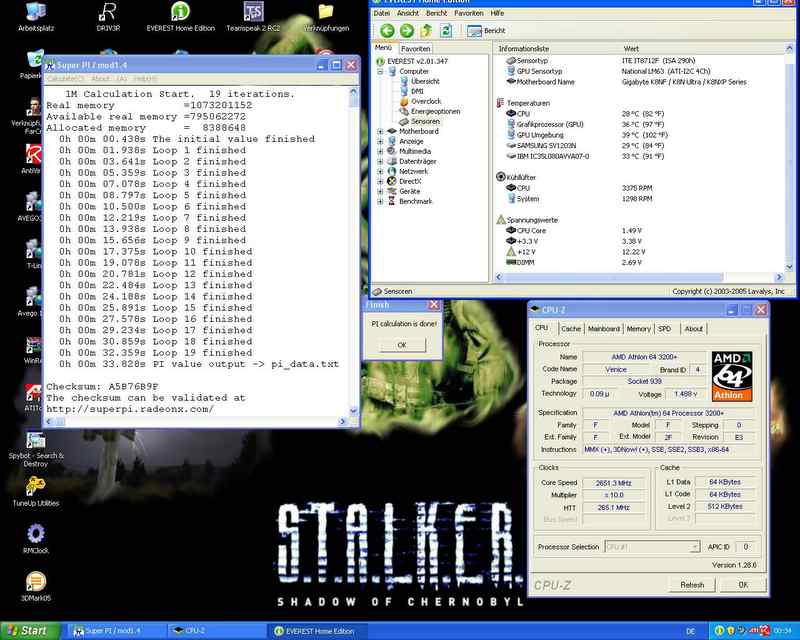Select EVEREST v2.01.347 root node

(417, 61)
